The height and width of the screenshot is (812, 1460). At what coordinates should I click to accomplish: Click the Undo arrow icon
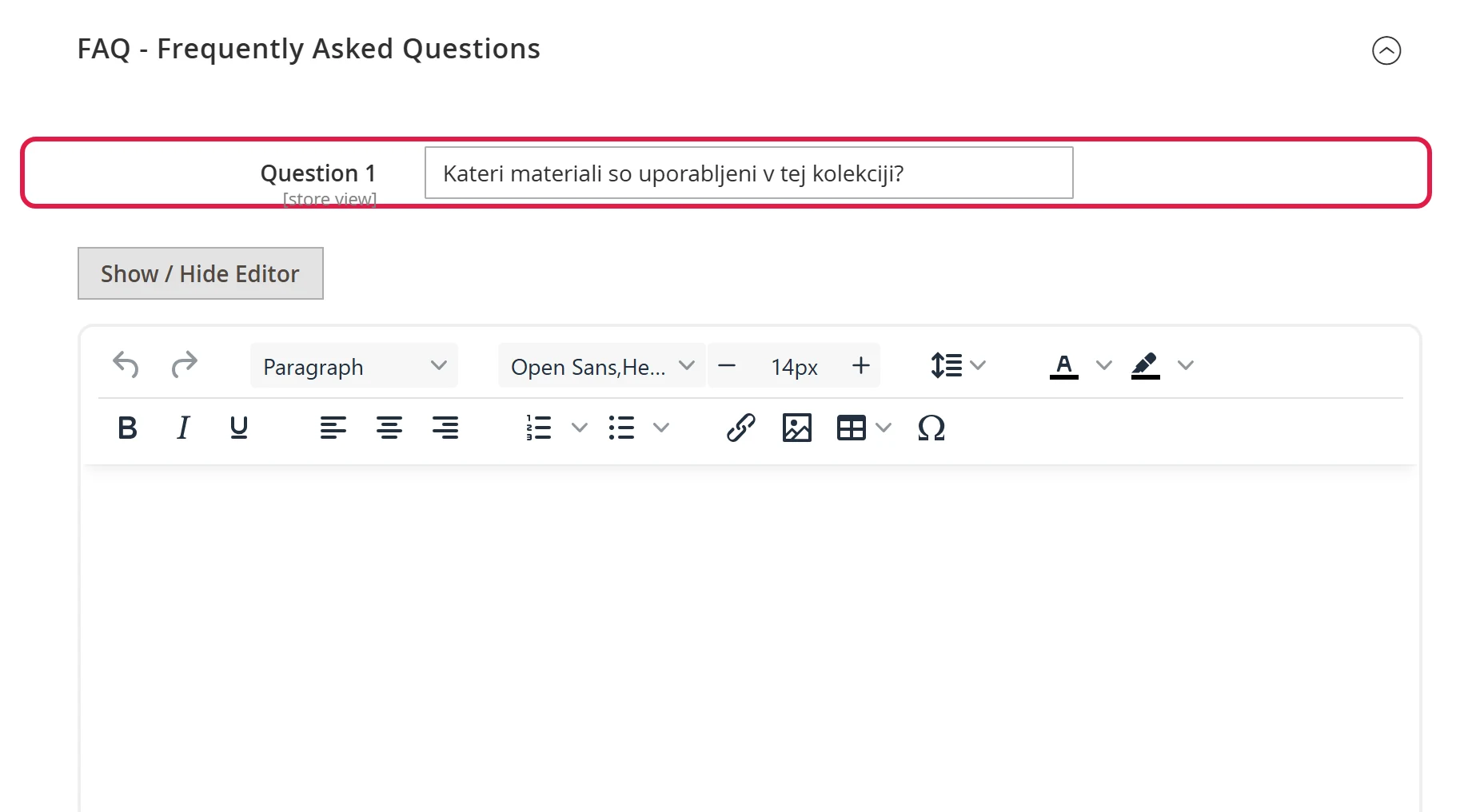126,365
